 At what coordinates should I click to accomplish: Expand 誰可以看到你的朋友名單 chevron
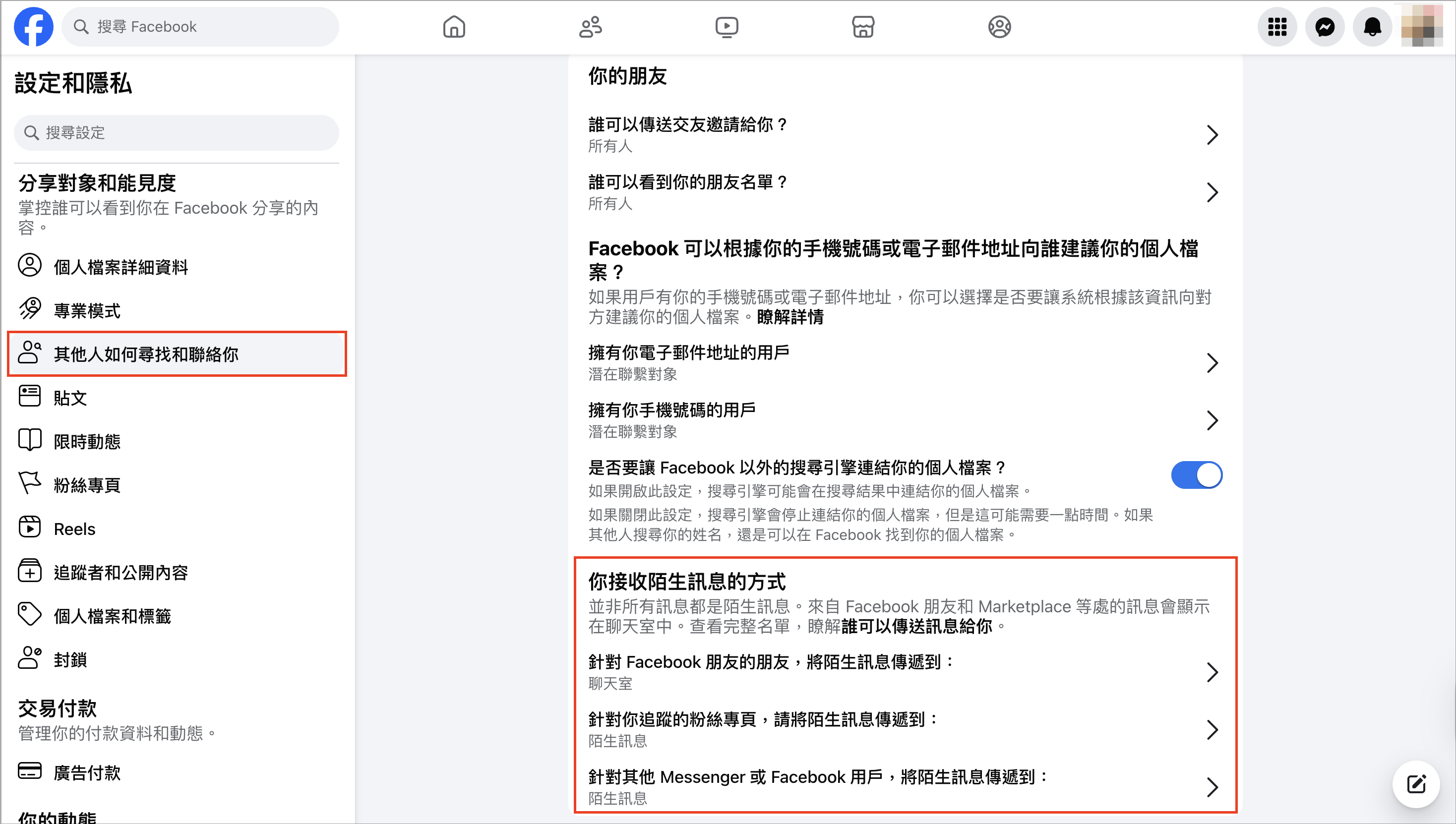(x=1212, y=192)
